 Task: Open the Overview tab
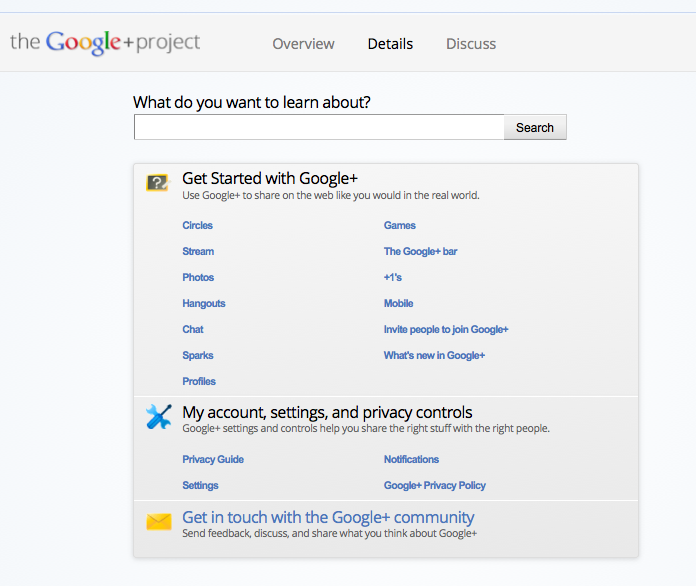303,44
